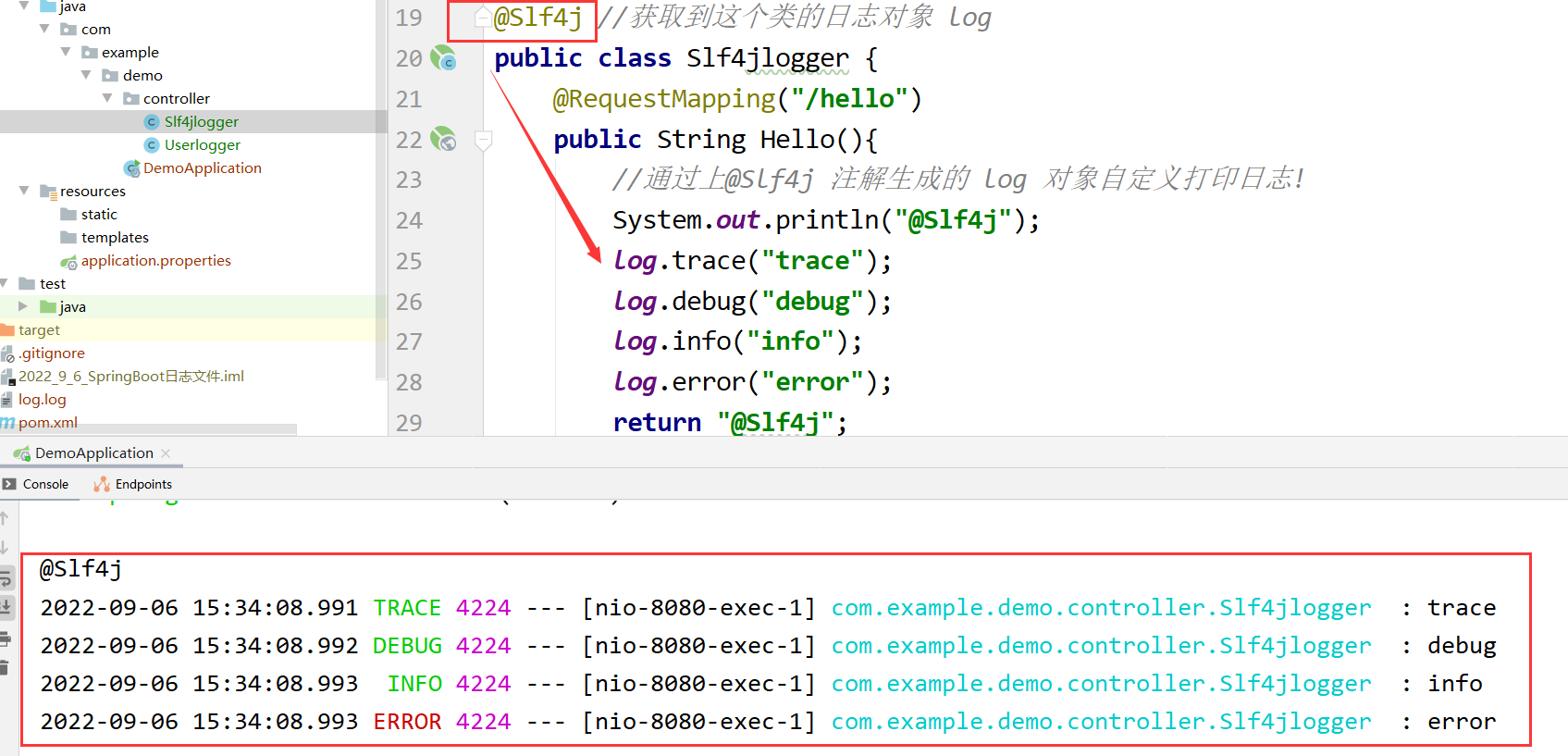Collapse the controller package tree node

107,98
